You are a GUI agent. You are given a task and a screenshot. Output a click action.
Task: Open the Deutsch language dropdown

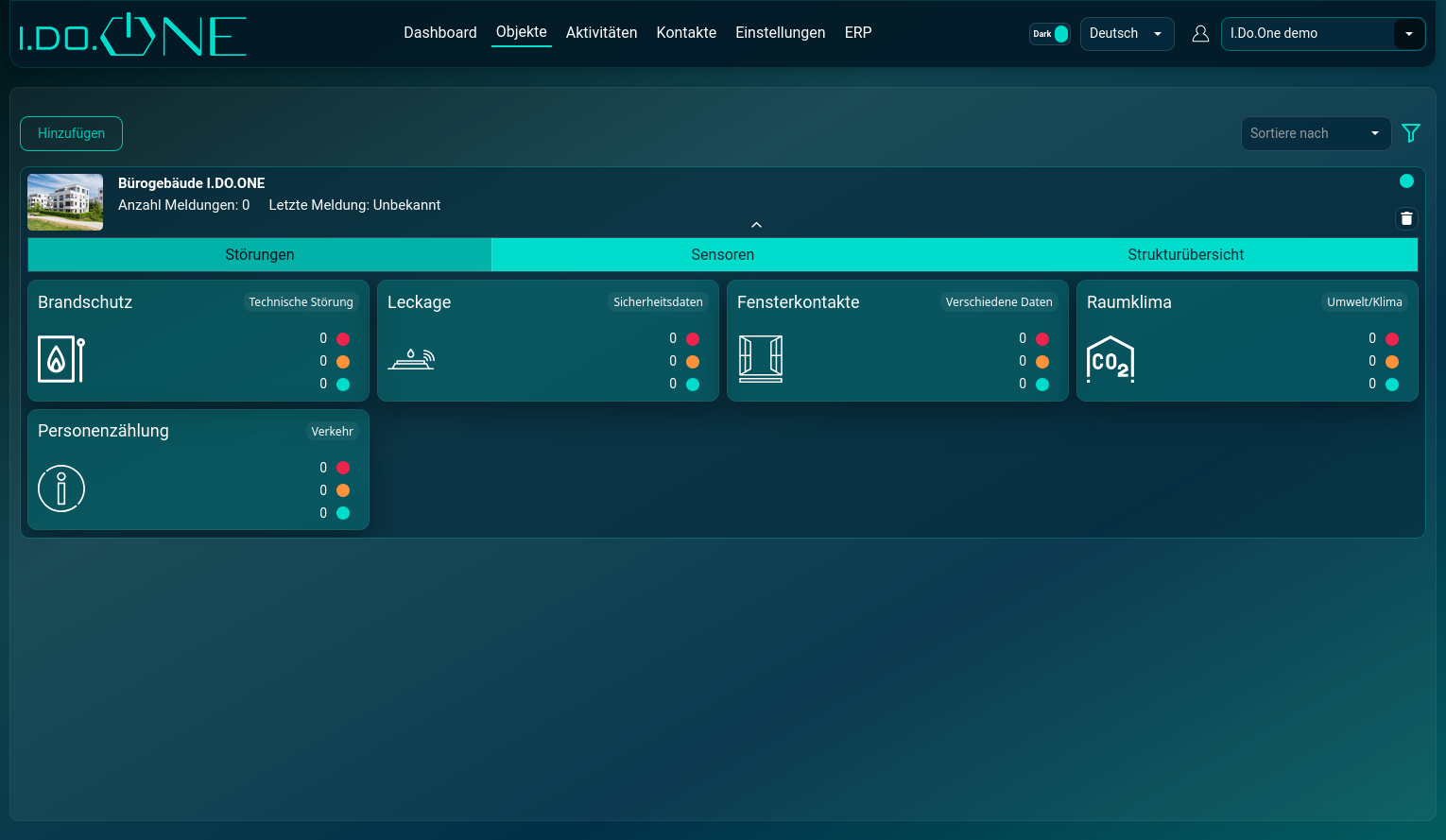(1127, 34)
